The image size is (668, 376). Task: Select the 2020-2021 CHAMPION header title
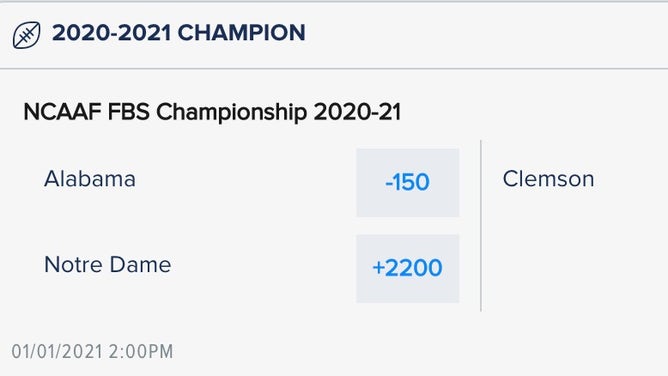tap(179, 33)
